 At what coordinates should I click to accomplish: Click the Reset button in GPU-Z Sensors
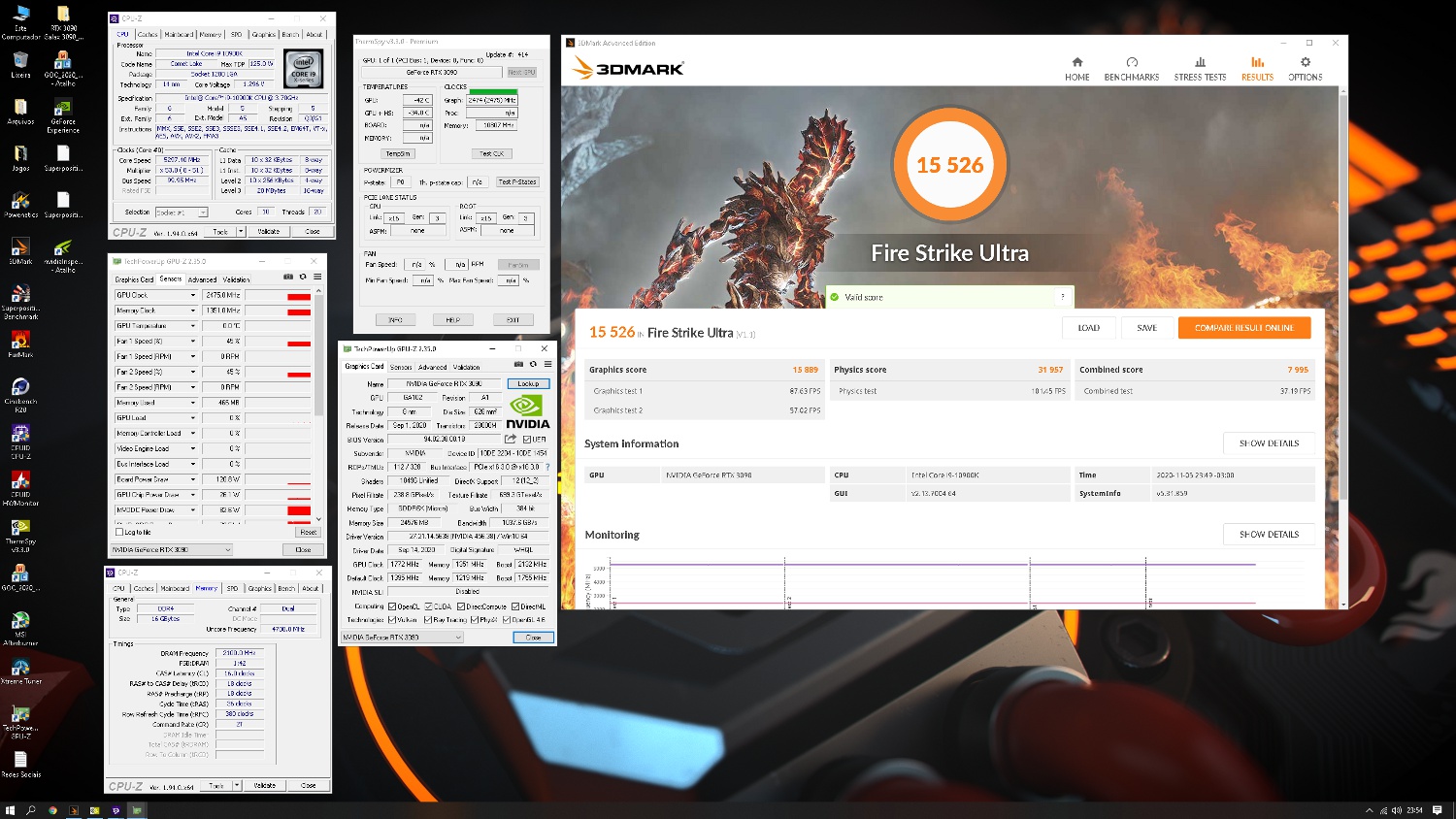(x=308, y=532)
